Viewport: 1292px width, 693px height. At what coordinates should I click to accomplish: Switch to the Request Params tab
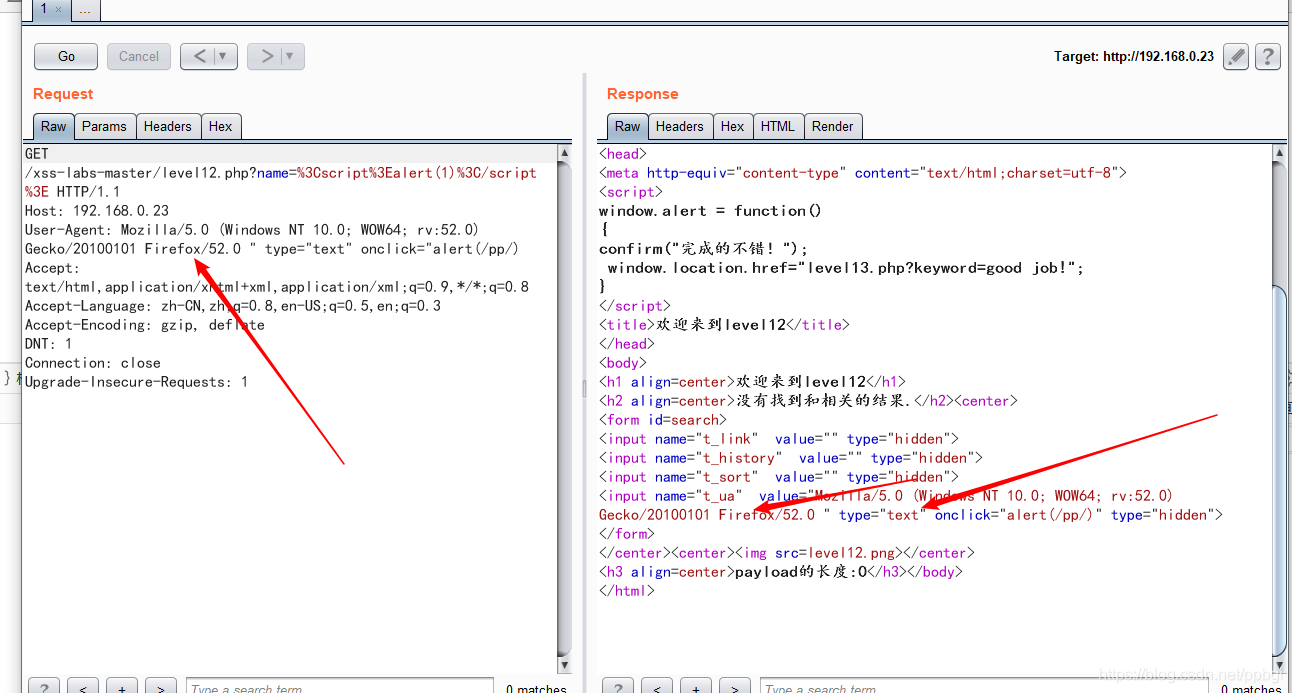click(x=104, y=126)
